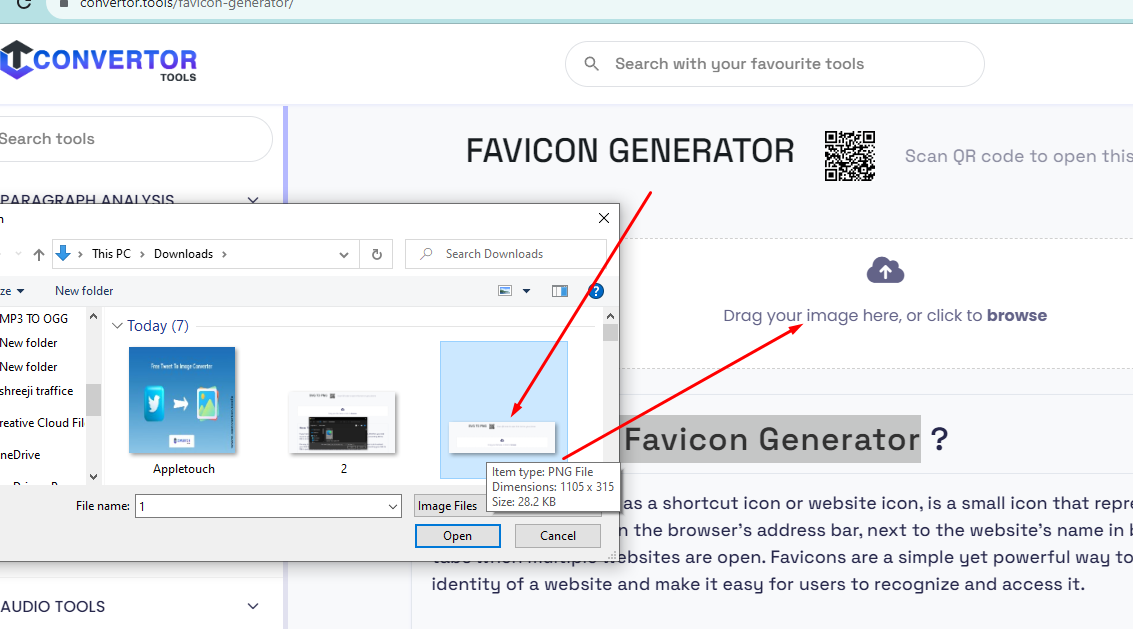The width and height of the screenshot is (1133, 629).
Task: Click the QR code beside Favicon Generator
Action: (x=849, y=156)
